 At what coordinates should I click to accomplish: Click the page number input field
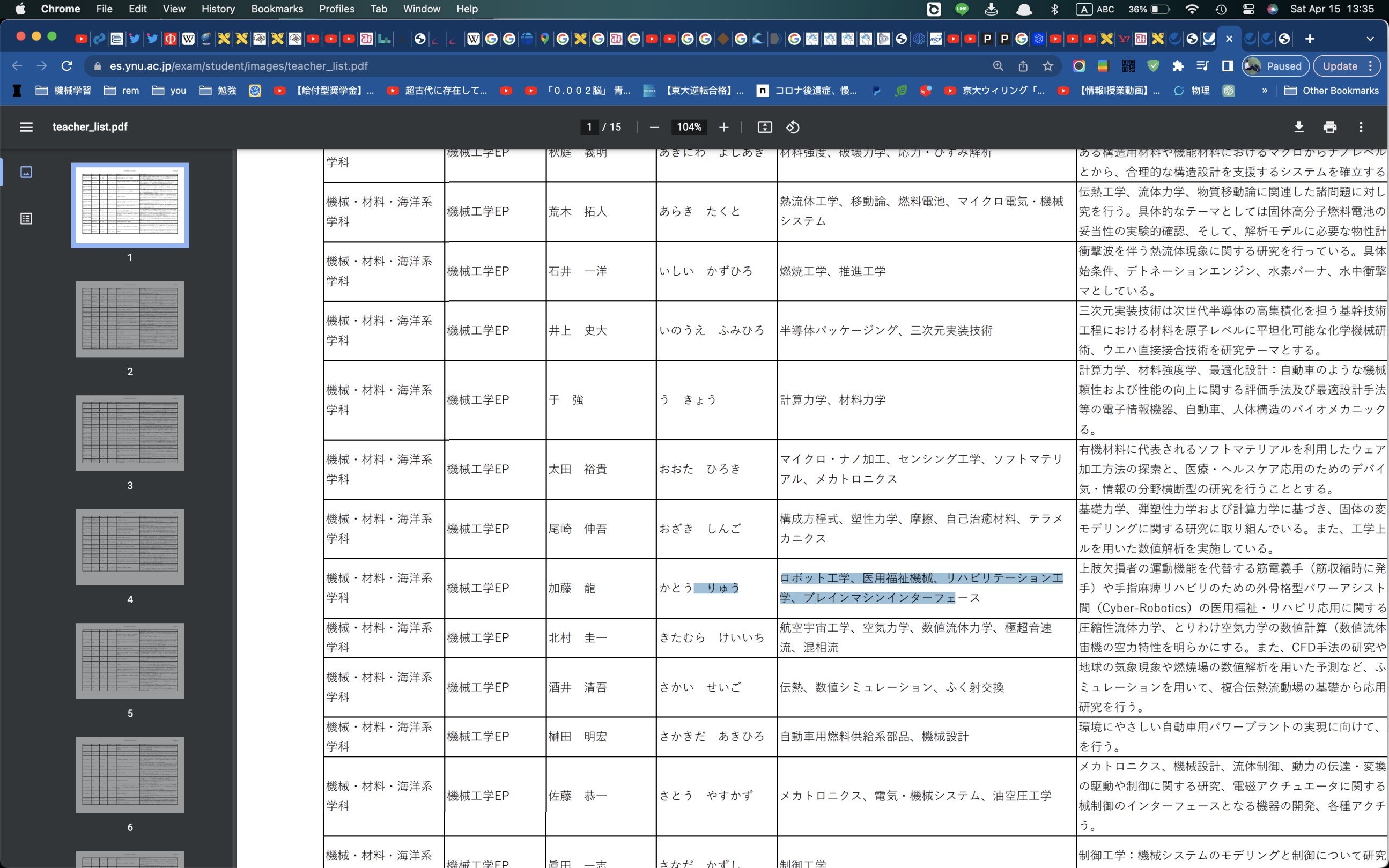pos(589,127)
